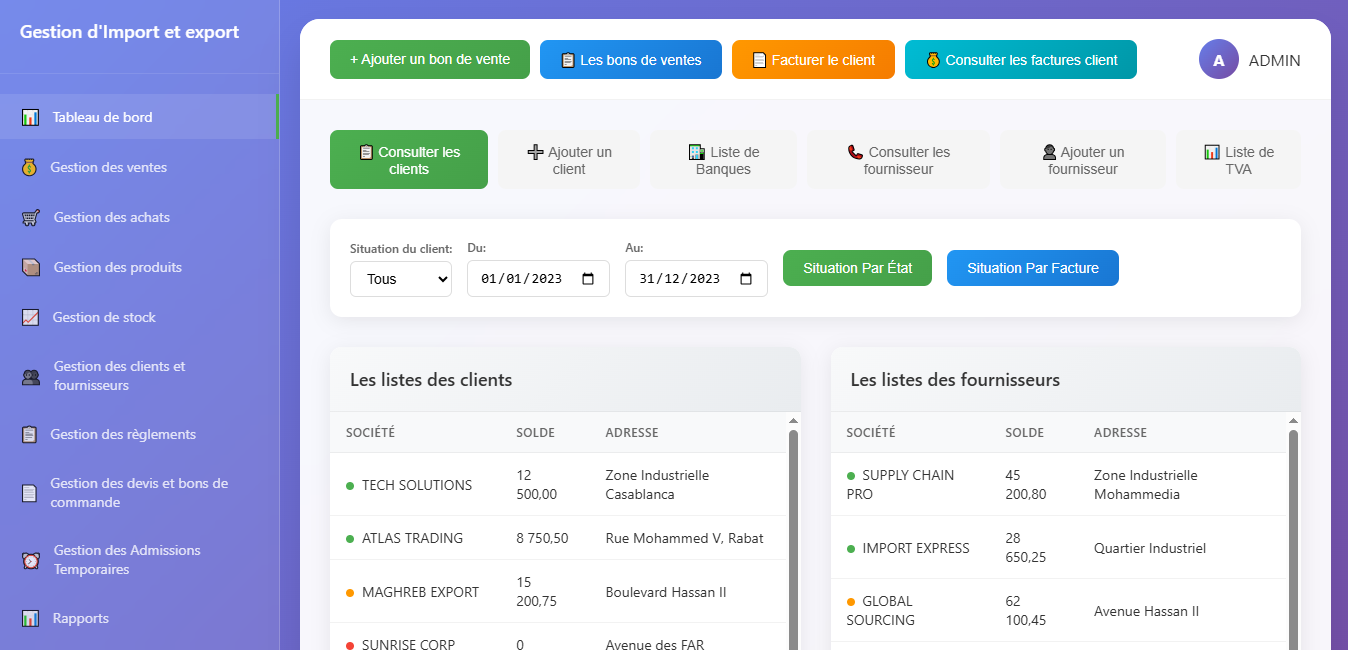Select the GLOBAL SOURCING supplier row
Screen dimensions: 1348x650
click(1058, 611)
